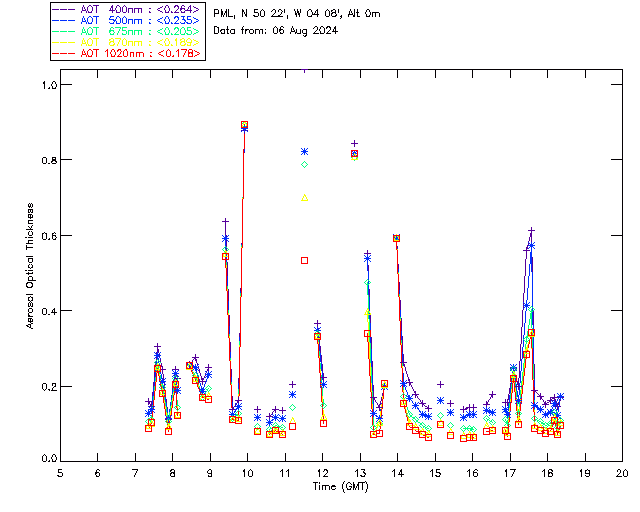Click the blue asterisk marker near 0.82 at 11.5h
The height and width of the screenshot is (512, 640).
point(304,151)
